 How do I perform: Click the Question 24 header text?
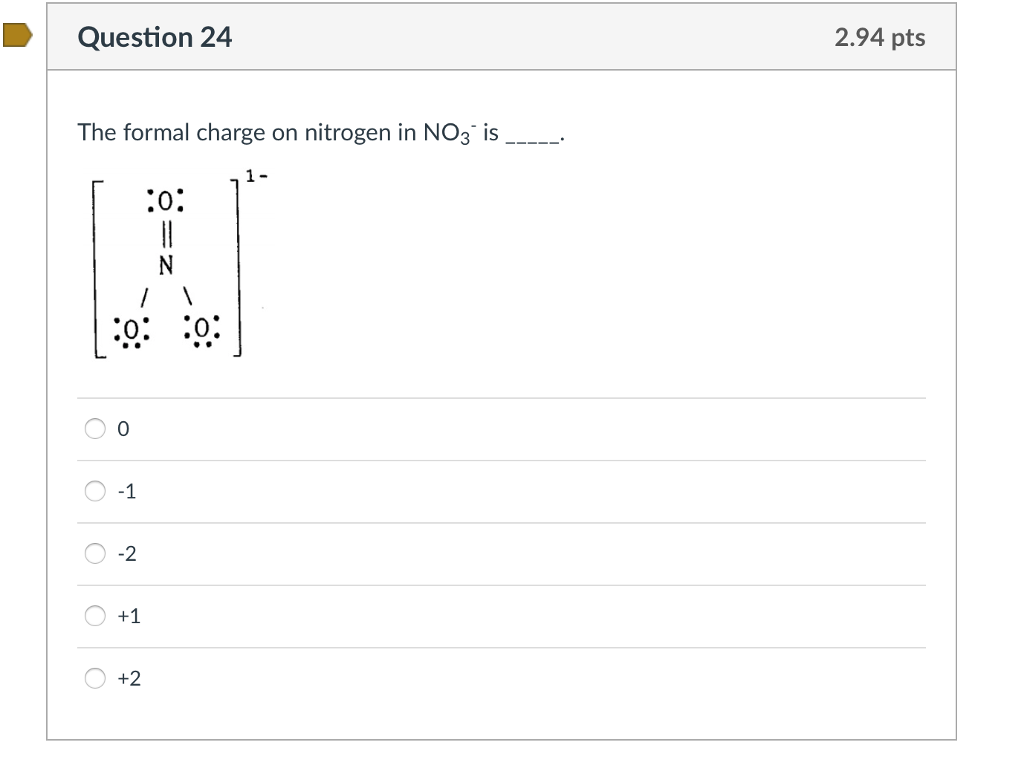tap(154, 37)
